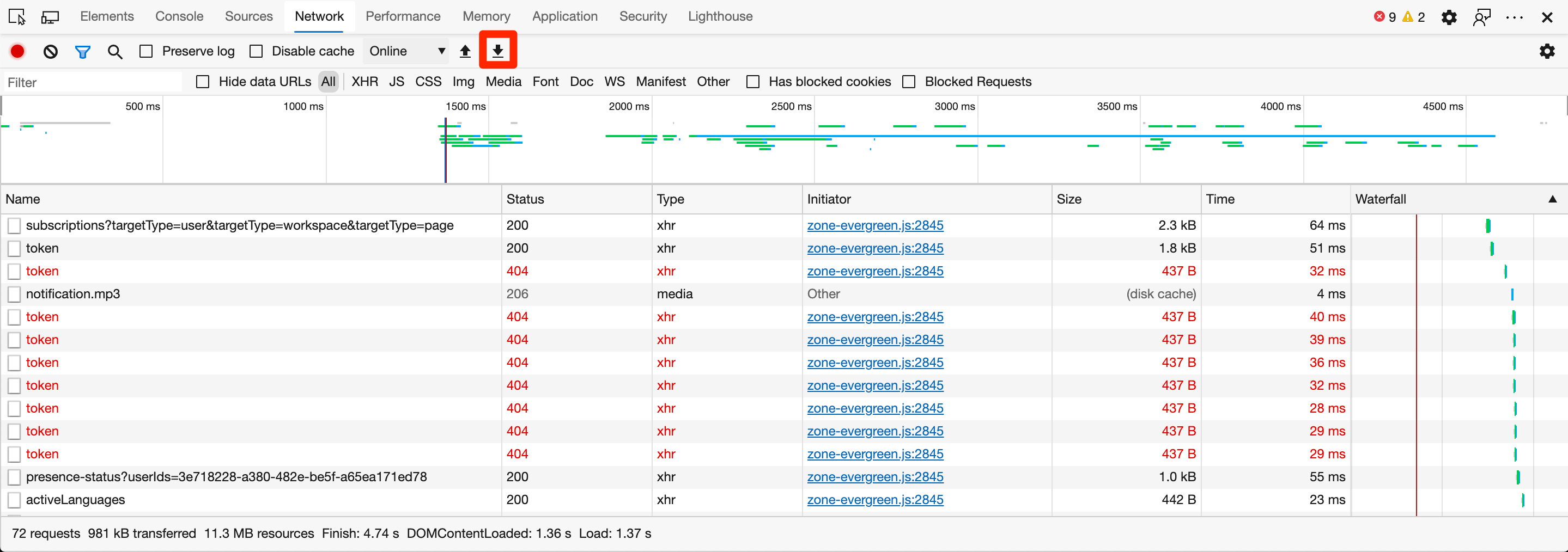Toggle device emulation mode

[50, 16]
